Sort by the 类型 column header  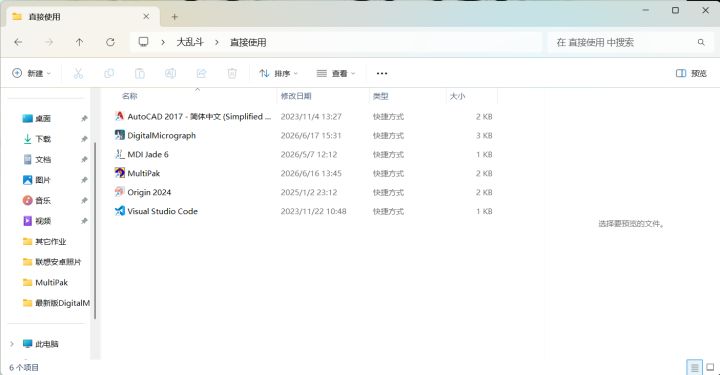381,96
